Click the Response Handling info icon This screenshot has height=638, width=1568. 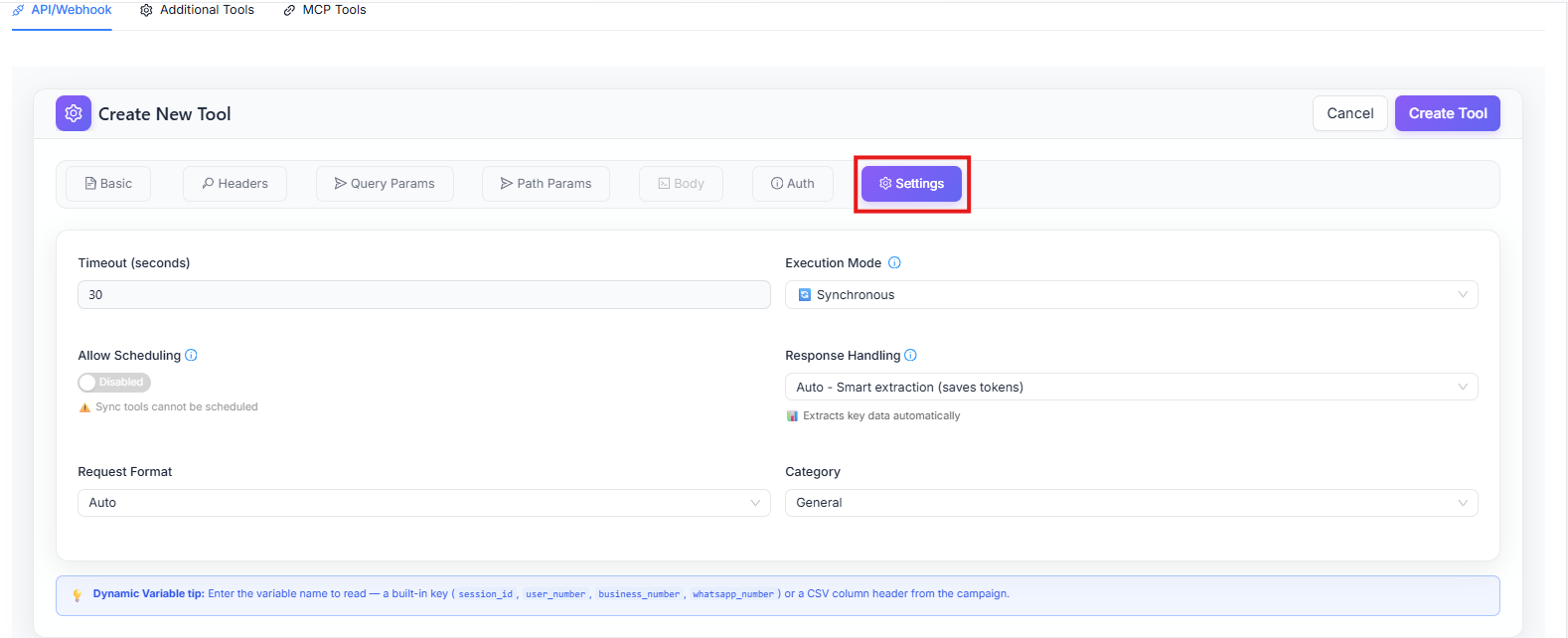click(910, 356)
